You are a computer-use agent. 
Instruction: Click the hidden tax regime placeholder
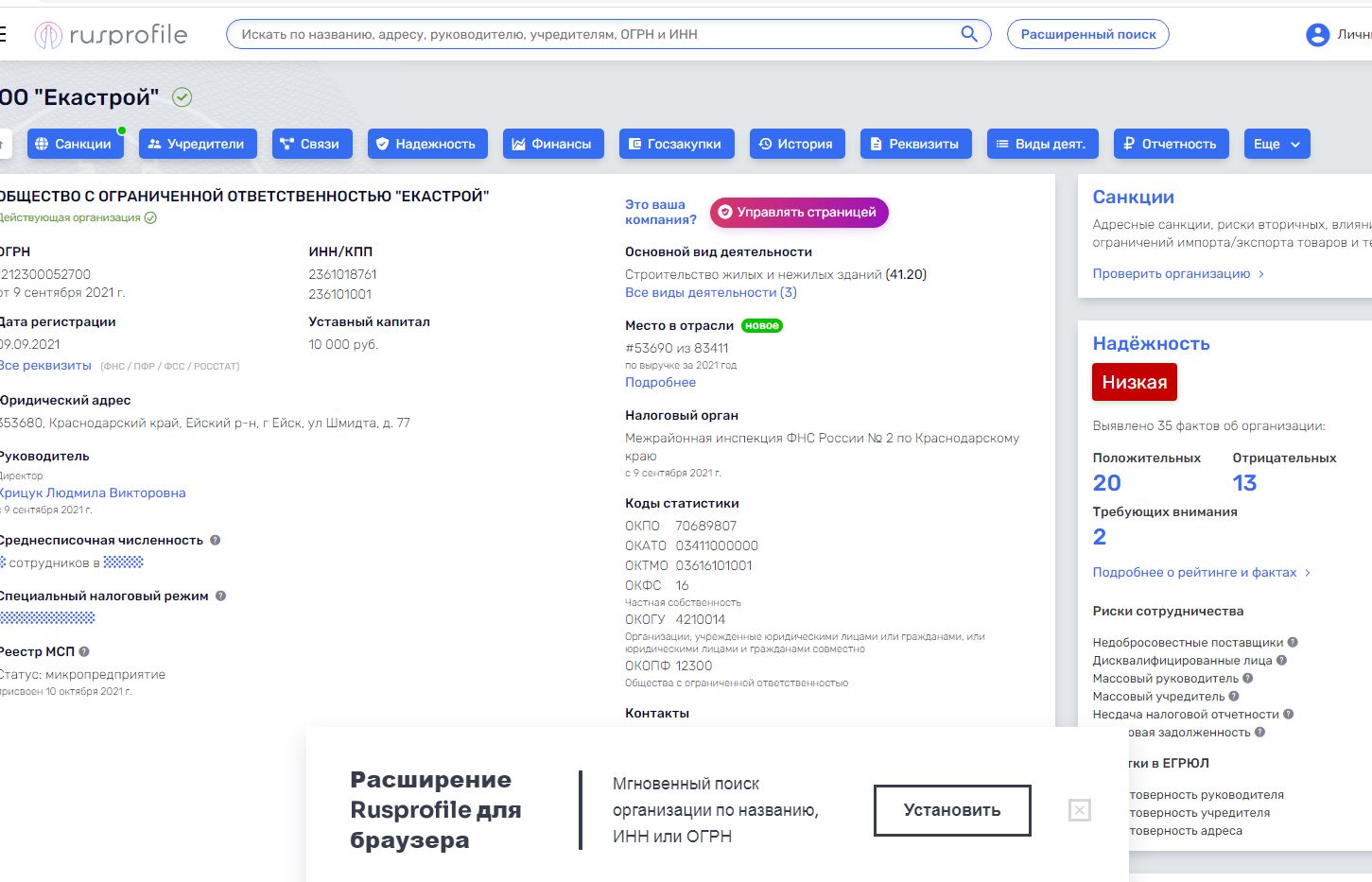(47, 617)
